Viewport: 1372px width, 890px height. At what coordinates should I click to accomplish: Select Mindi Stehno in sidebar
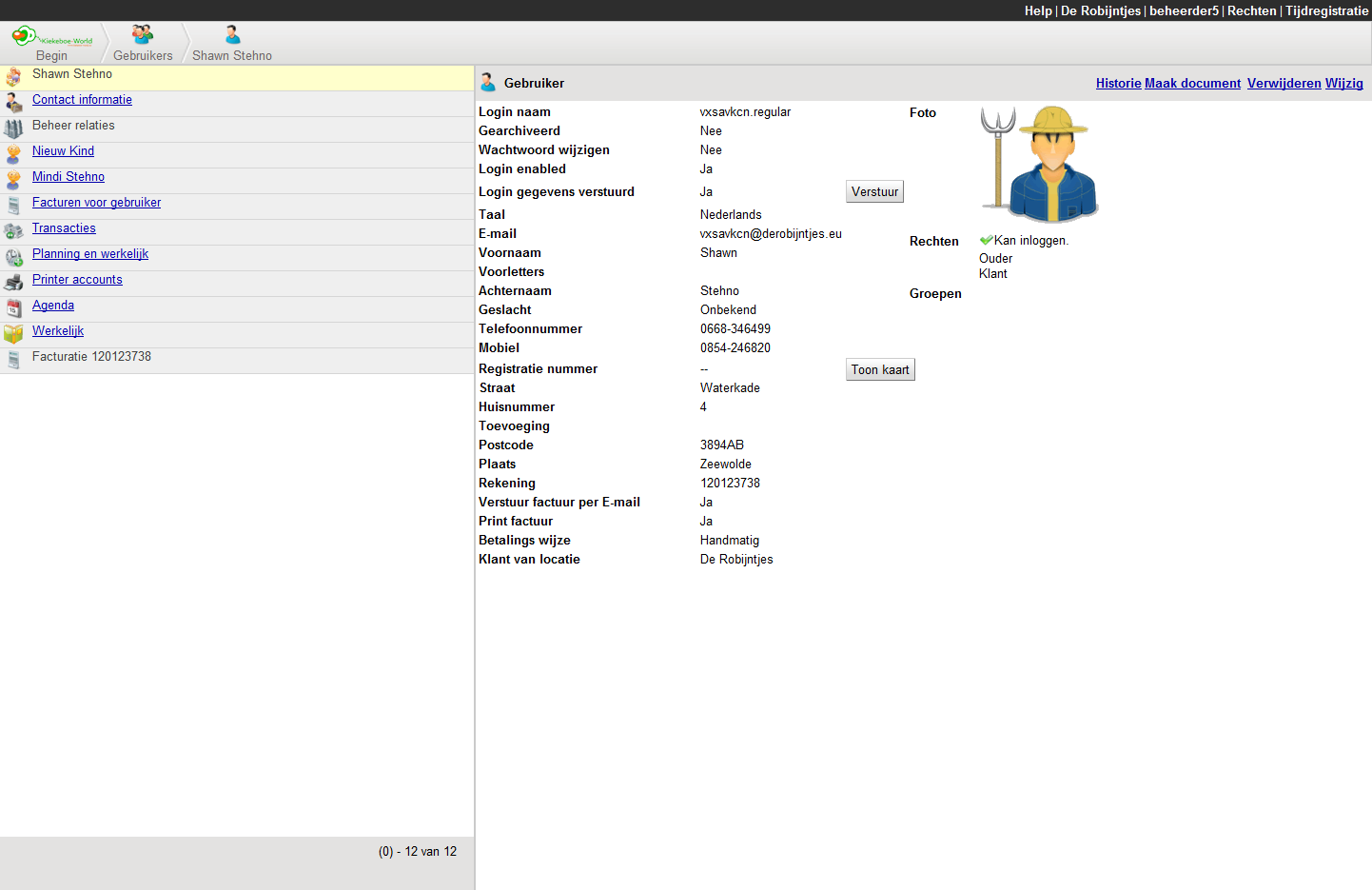pos(69,177)
